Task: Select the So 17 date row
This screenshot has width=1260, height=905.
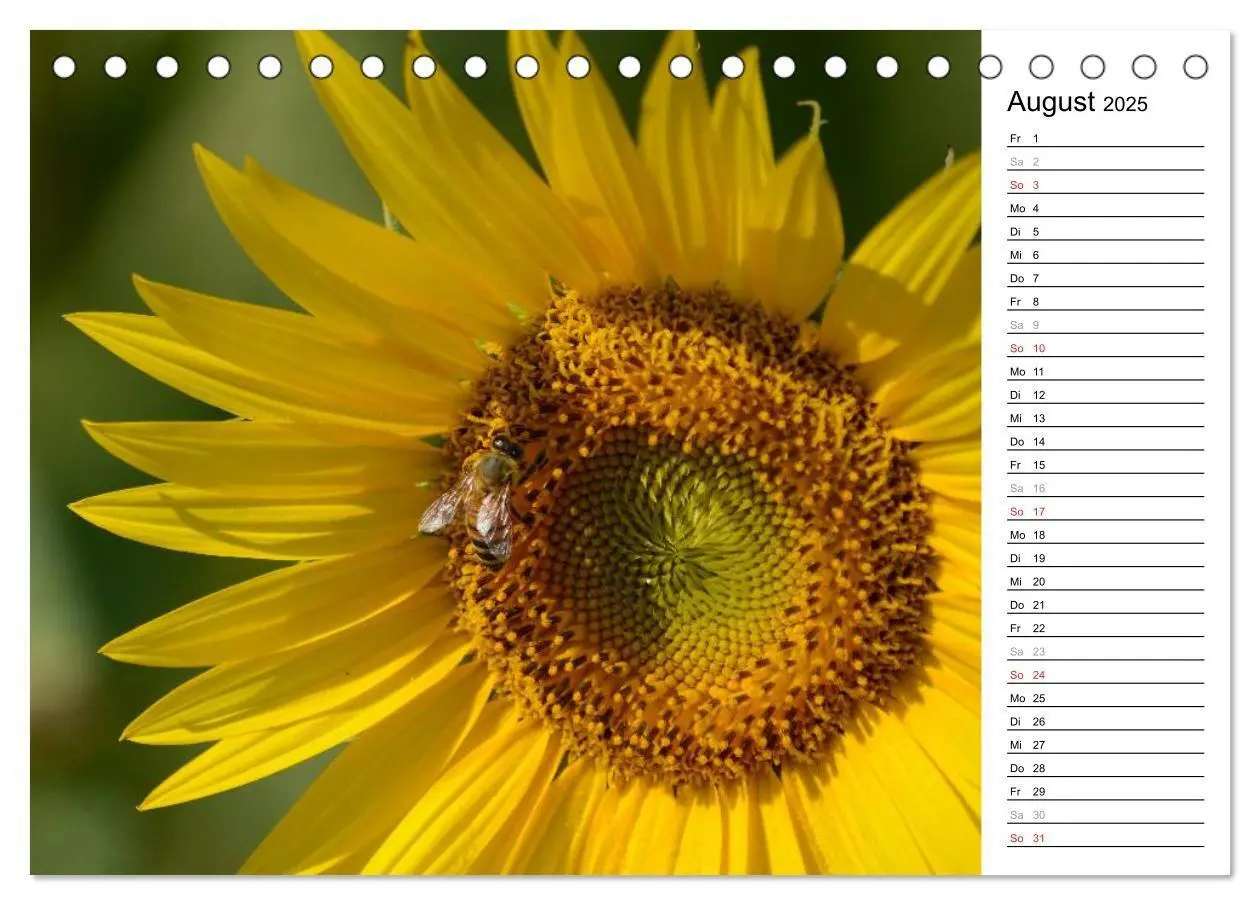Action: [1105, 511]
